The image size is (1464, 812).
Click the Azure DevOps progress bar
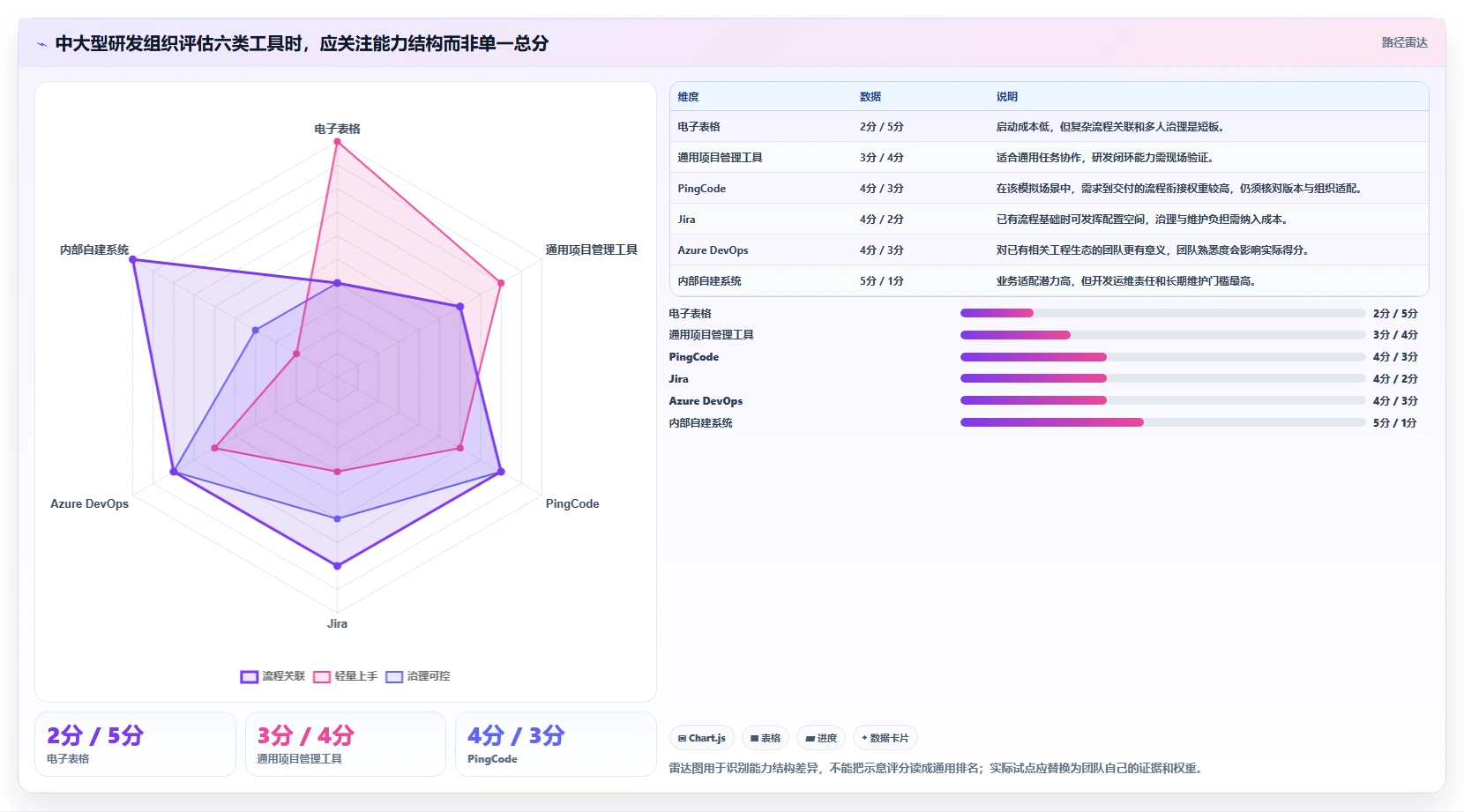point(1162,400)
